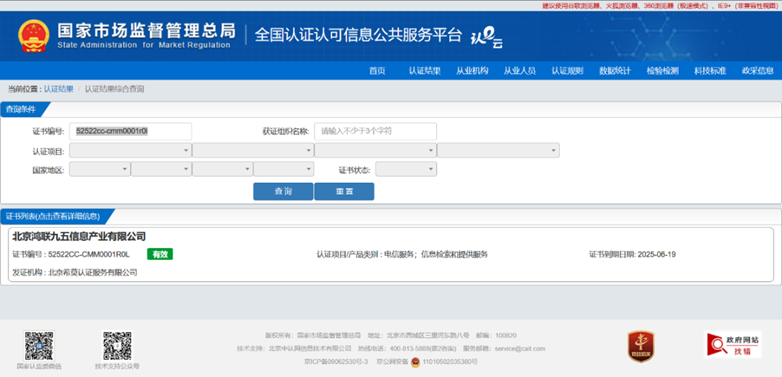Click the police badge beside 京公网安备
The image size is (782, 377).
point(415,362)
